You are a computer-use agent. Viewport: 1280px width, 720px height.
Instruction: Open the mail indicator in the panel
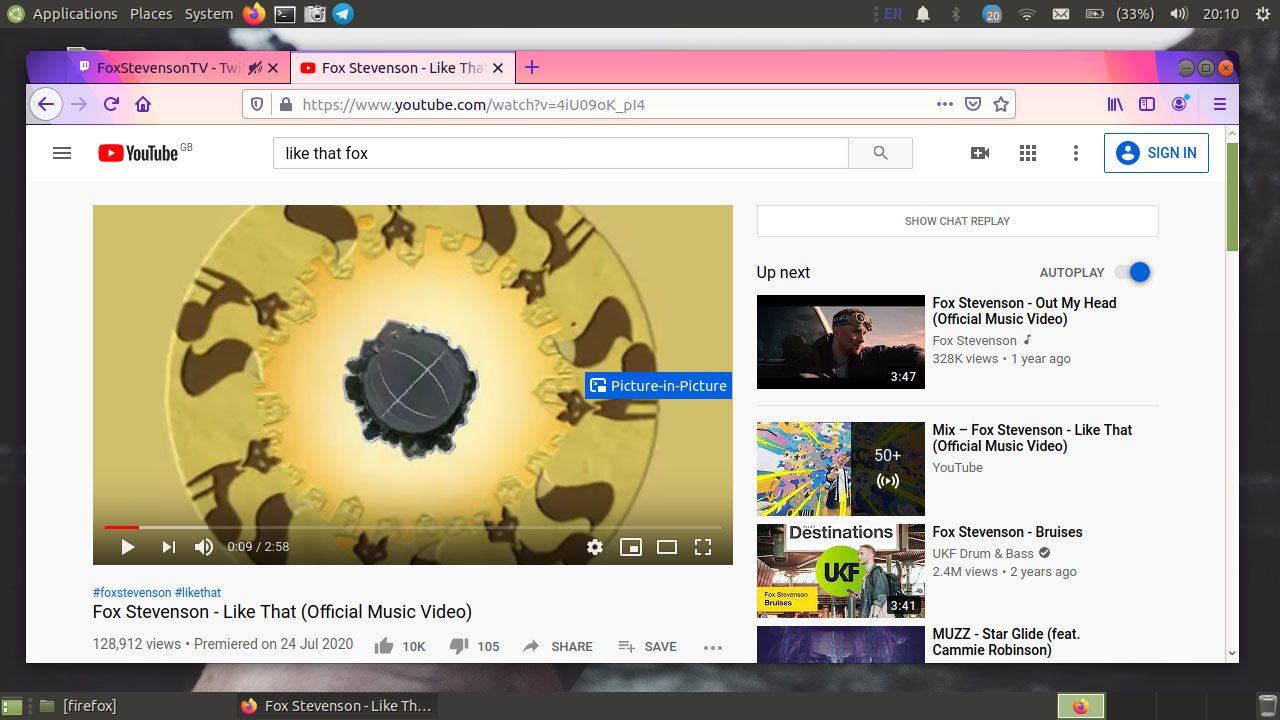tap(1061, 14)
